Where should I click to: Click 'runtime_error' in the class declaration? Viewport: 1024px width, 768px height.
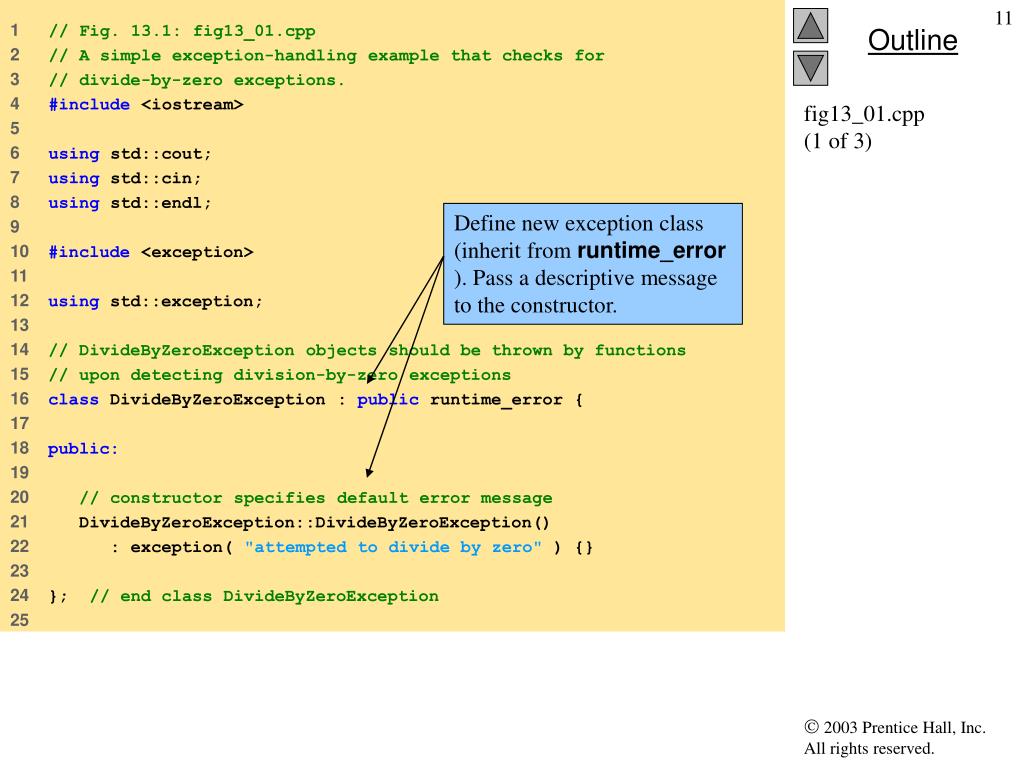click(x=496, y=400)
